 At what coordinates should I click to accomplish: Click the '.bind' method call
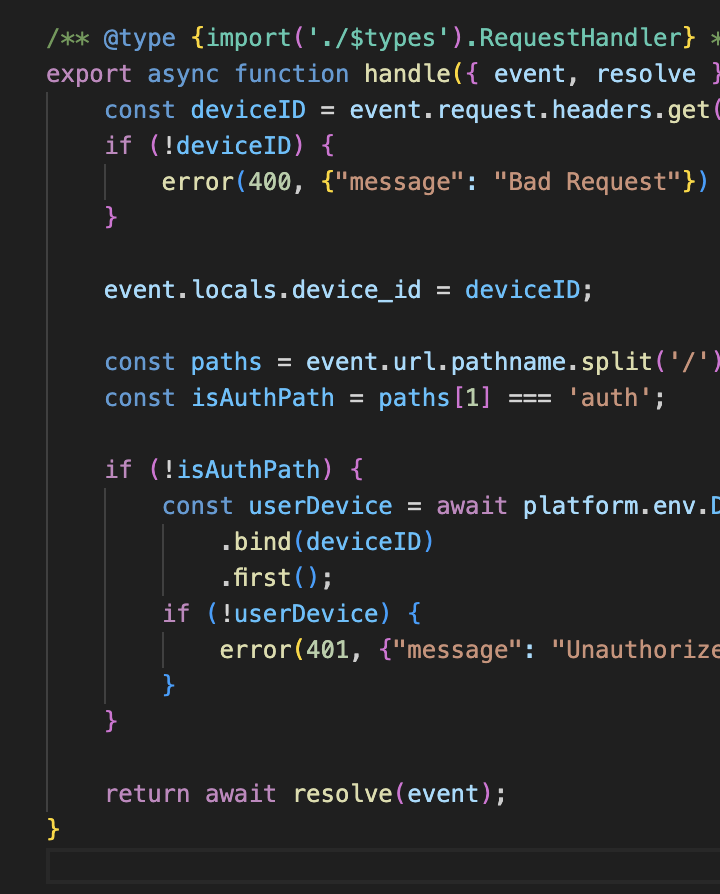click(256, 542)
